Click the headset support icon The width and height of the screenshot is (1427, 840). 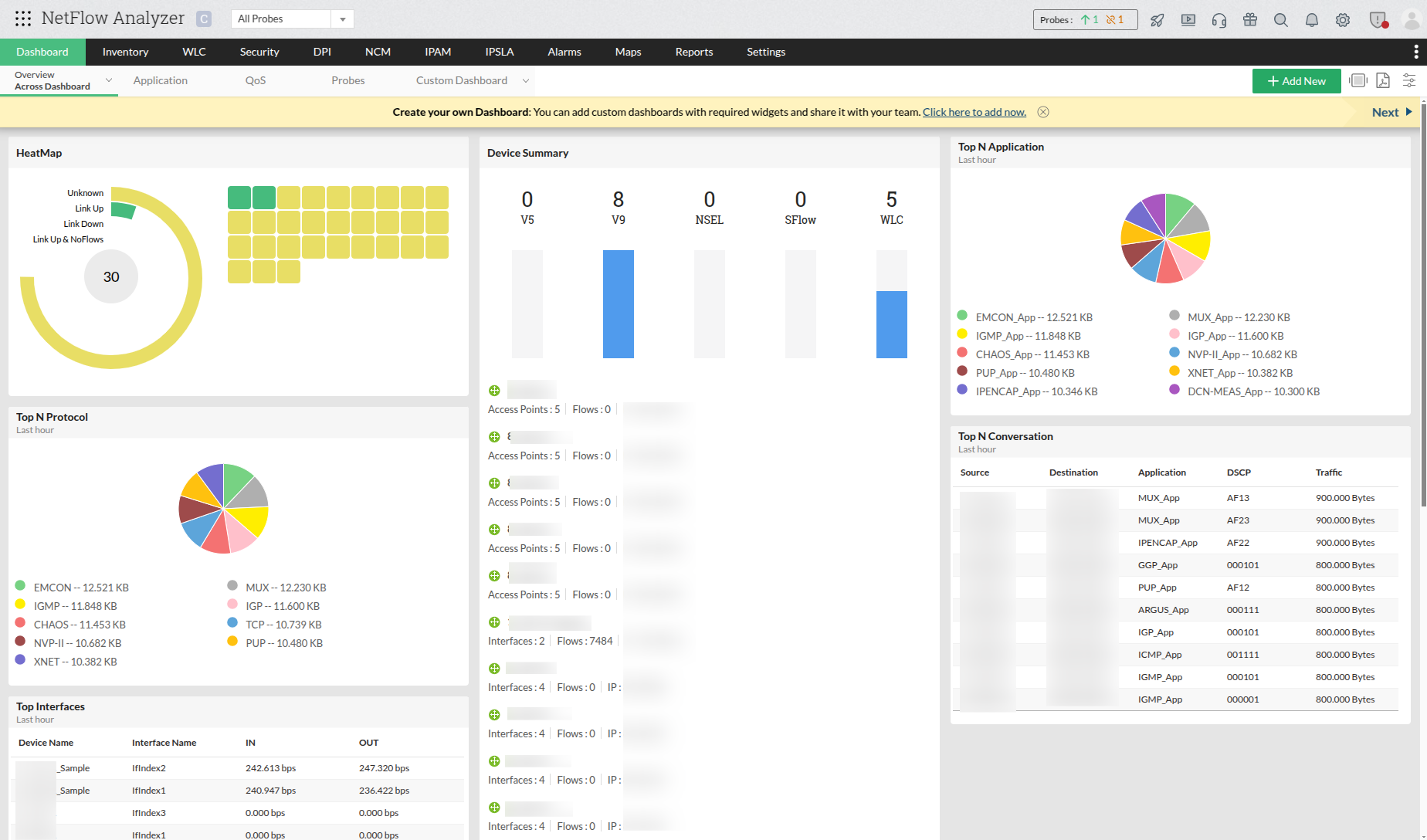[1219, 20]
